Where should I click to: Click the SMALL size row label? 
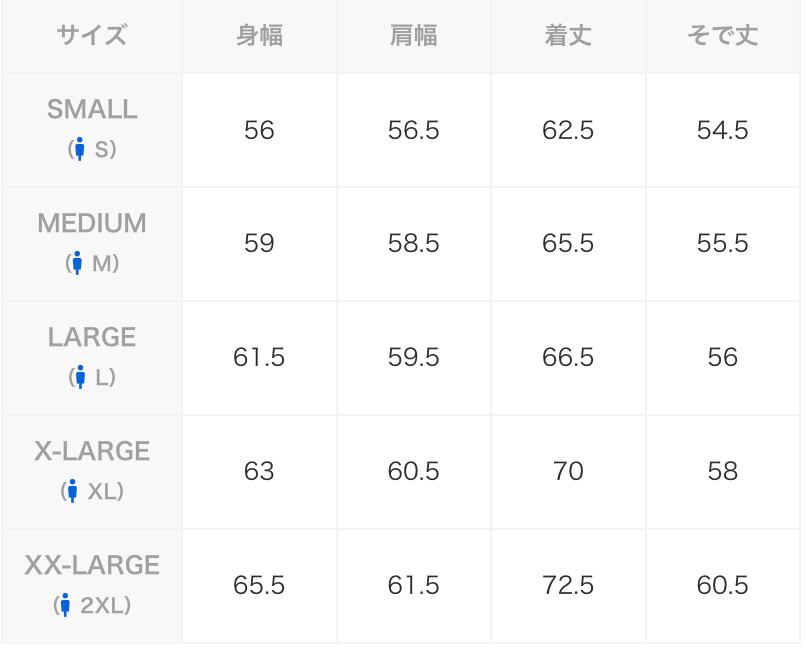(92, 110)
